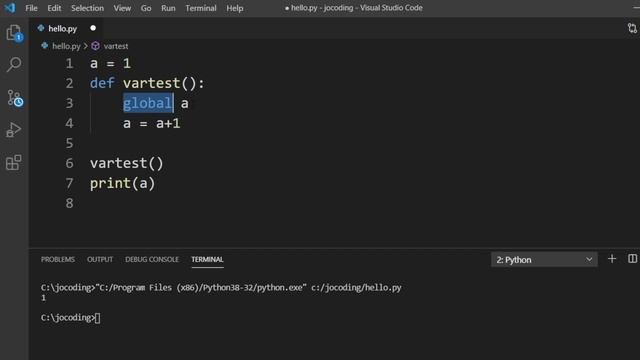Click the python.exe command line in terminal
The image size is (640, 360).
pos(221,287)
